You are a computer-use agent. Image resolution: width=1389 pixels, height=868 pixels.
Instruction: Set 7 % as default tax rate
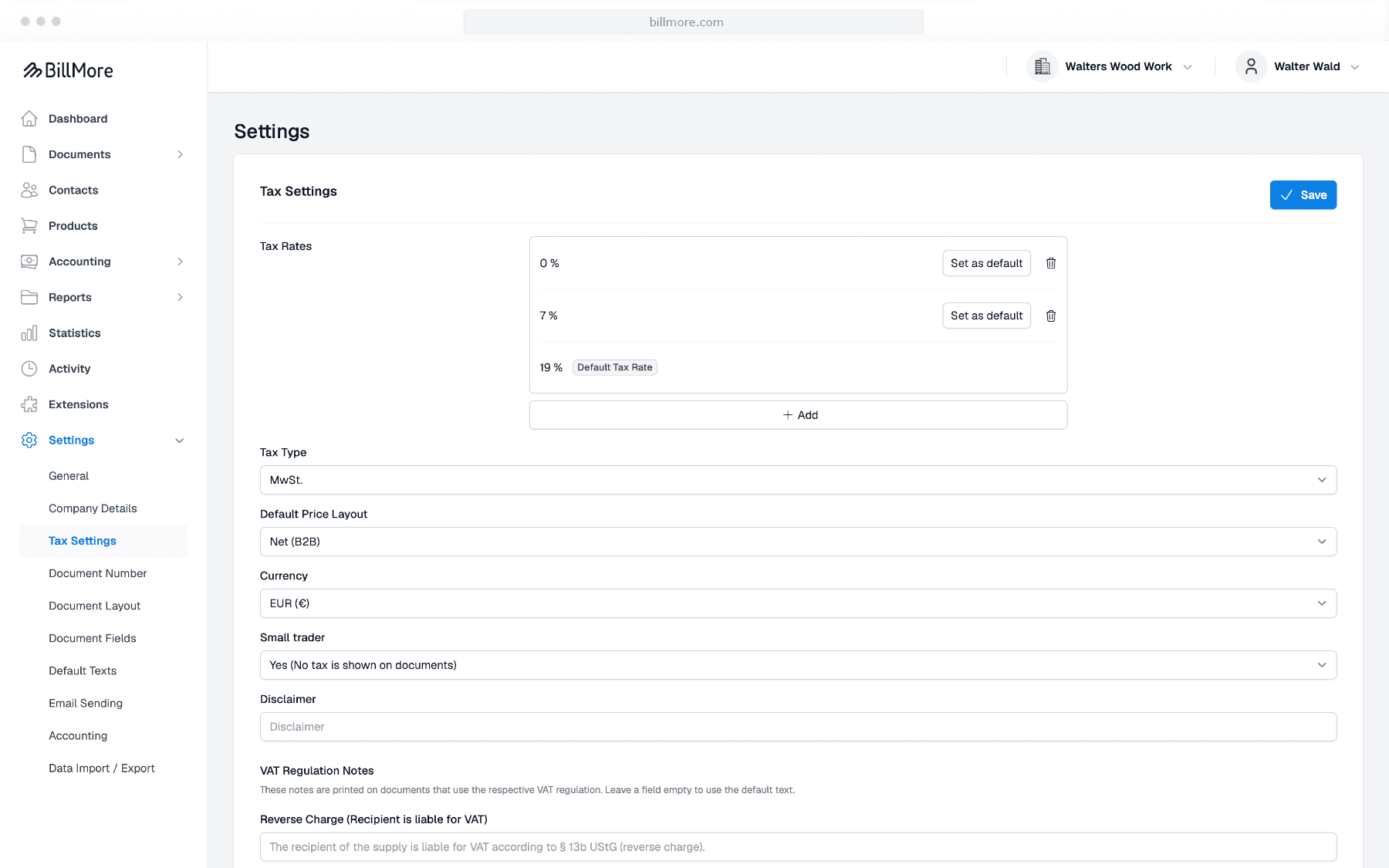click(986, 316)
